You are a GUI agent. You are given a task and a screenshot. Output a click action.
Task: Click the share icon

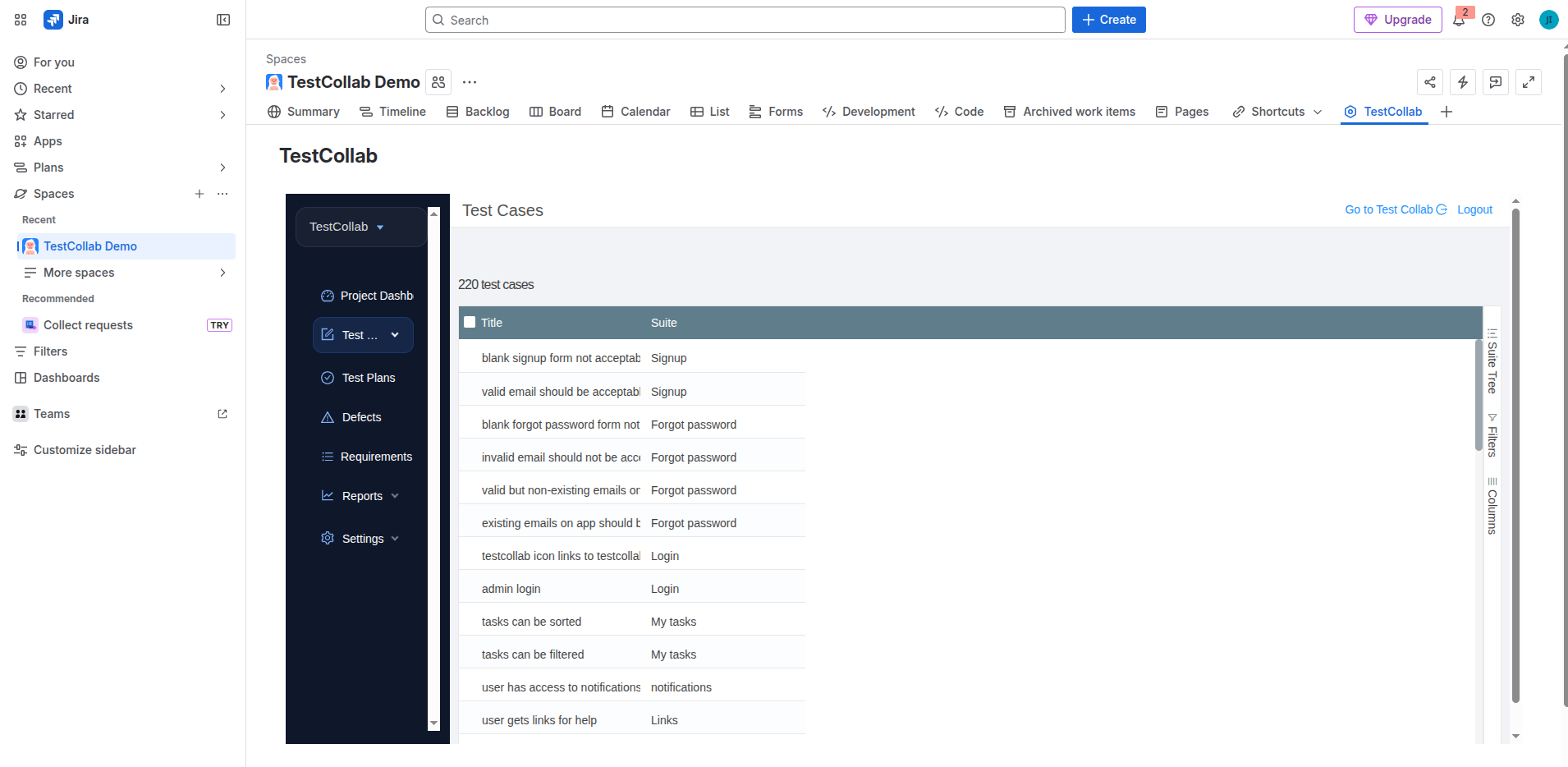tap(1430, 82)
